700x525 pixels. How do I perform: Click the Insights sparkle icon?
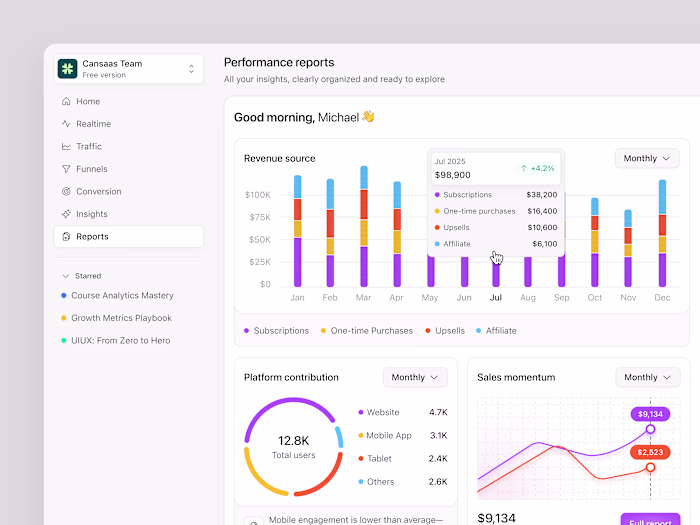(66, 214)
